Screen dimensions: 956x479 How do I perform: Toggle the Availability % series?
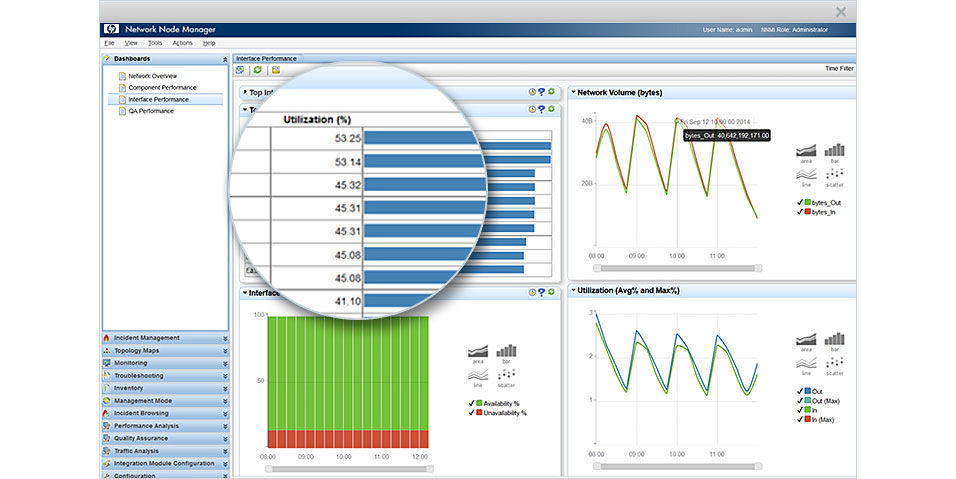[x=471, y=403]
